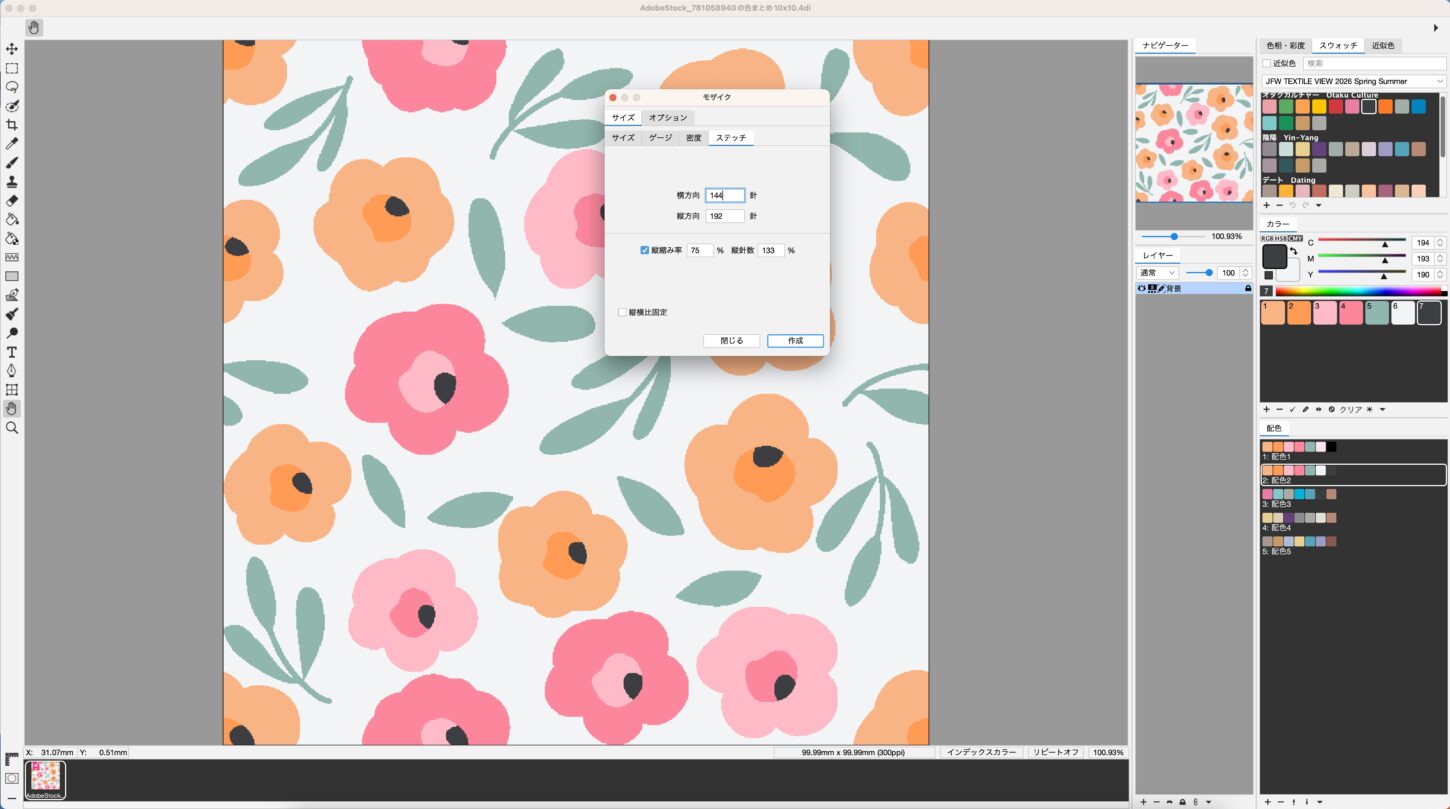Click the 縦方向 stitch count field
Screen dimensions: 1450x809
point(725,216)
